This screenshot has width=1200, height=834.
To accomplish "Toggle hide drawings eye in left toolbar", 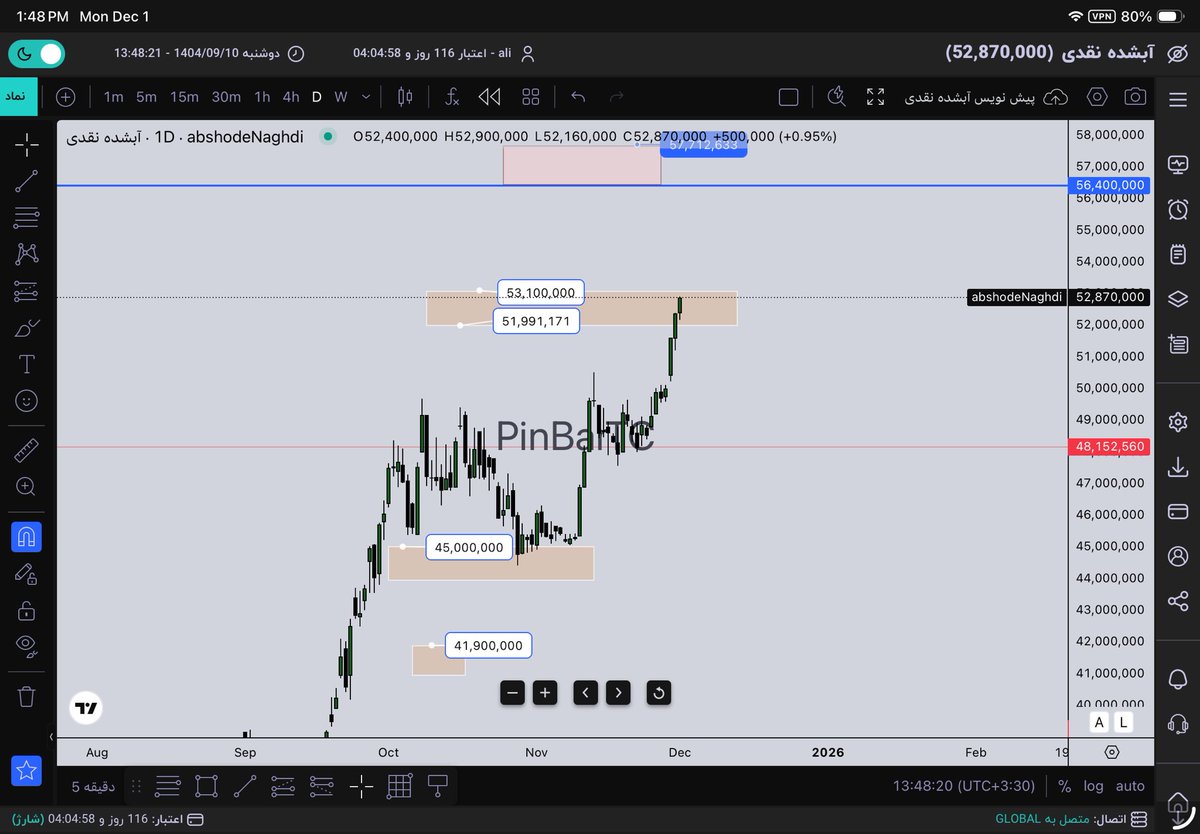I will tap(27, 647).
